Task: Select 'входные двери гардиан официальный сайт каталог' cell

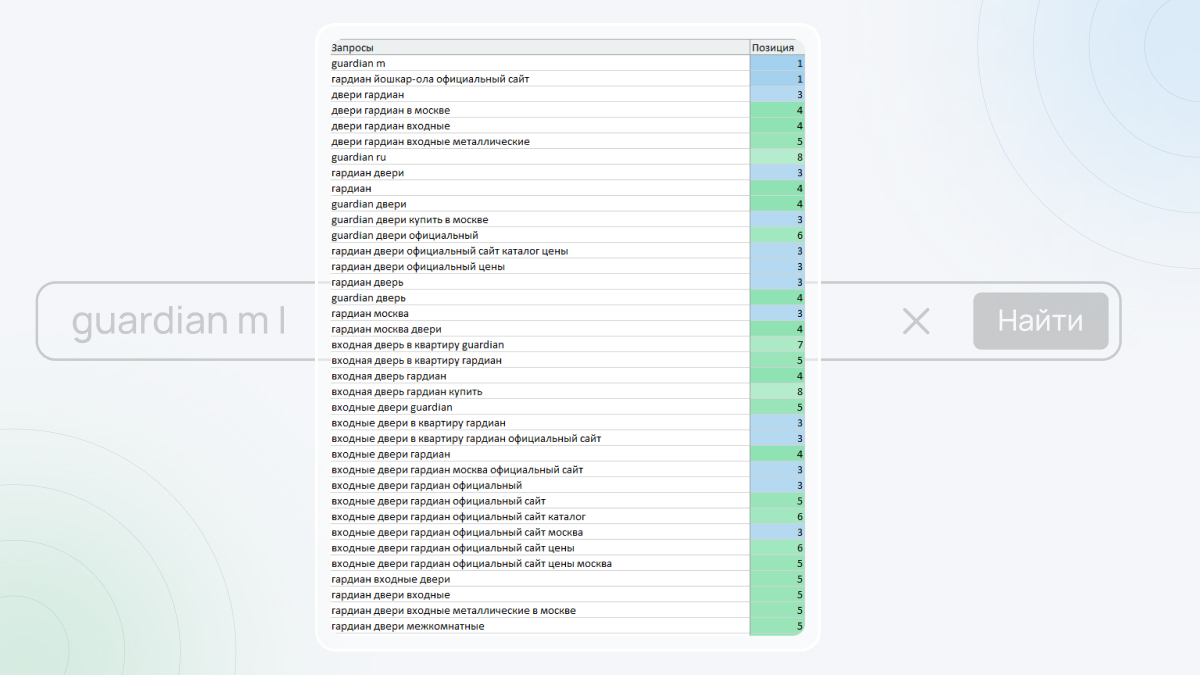Action: point(540,516)
